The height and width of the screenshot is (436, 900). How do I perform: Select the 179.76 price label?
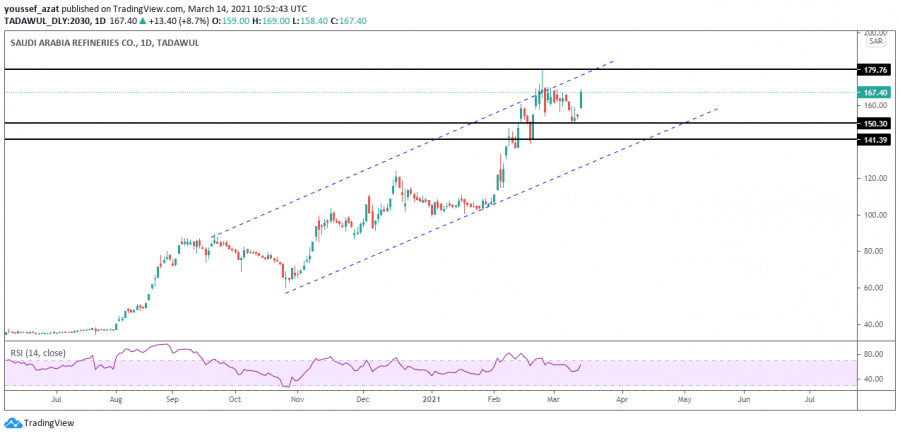click(x=874, y=70)
